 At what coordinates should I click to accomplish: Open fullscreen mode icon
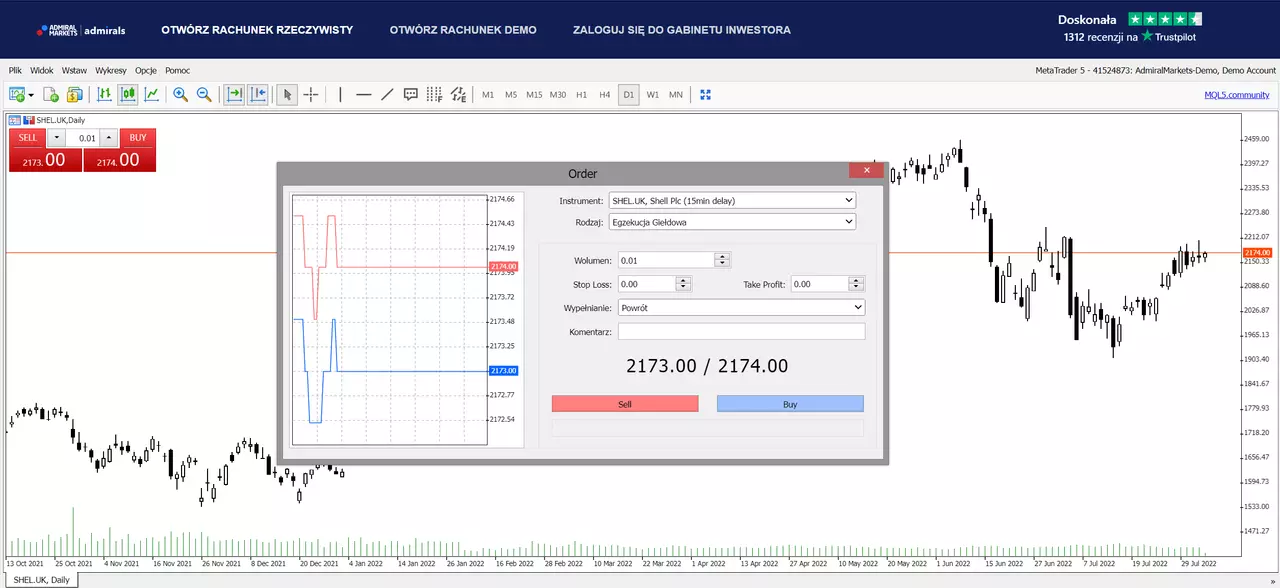coord(705,94)
